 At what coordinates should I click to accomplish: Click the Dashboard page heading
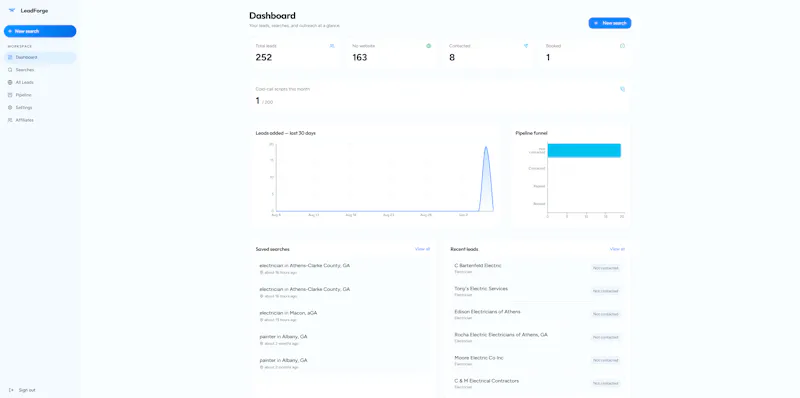click(x=272, y=16)
